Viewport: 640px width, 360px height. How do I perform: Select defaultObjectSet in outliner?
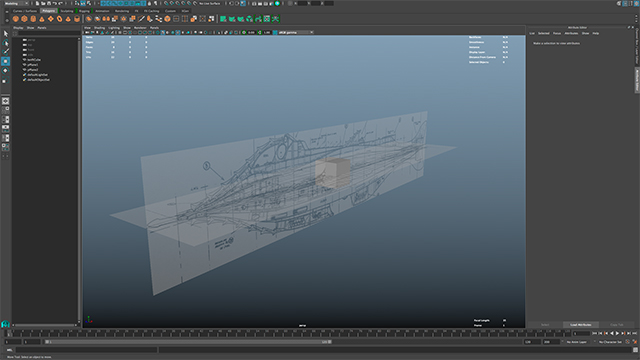tap(38, 80)
